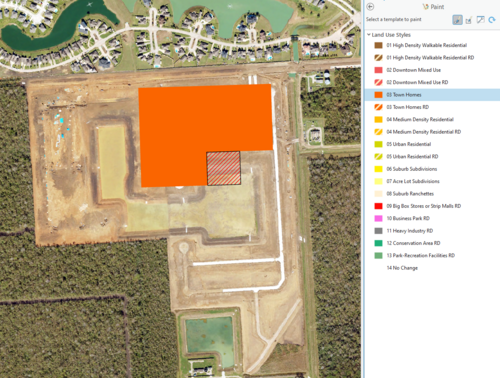Click the yellow 06 Suburb Subdivisions swatch
Viewport: 500px width, 378px height.
pyautogui.click(x=378, y=169)
